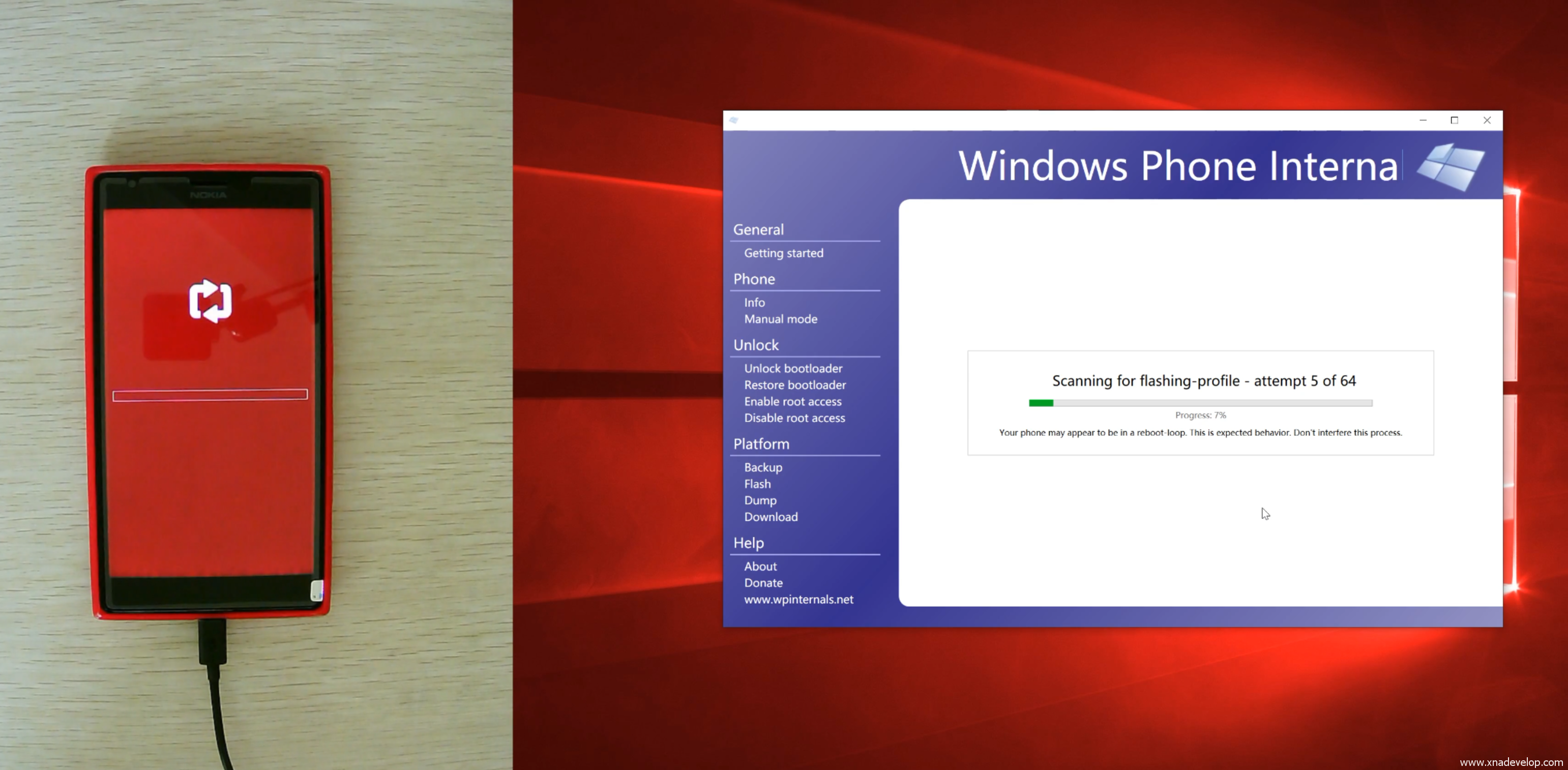Open the Download section
Image resolution: width=1568 pixels, height=770 pixels.
pyautogui.click(x=771, y=517)
